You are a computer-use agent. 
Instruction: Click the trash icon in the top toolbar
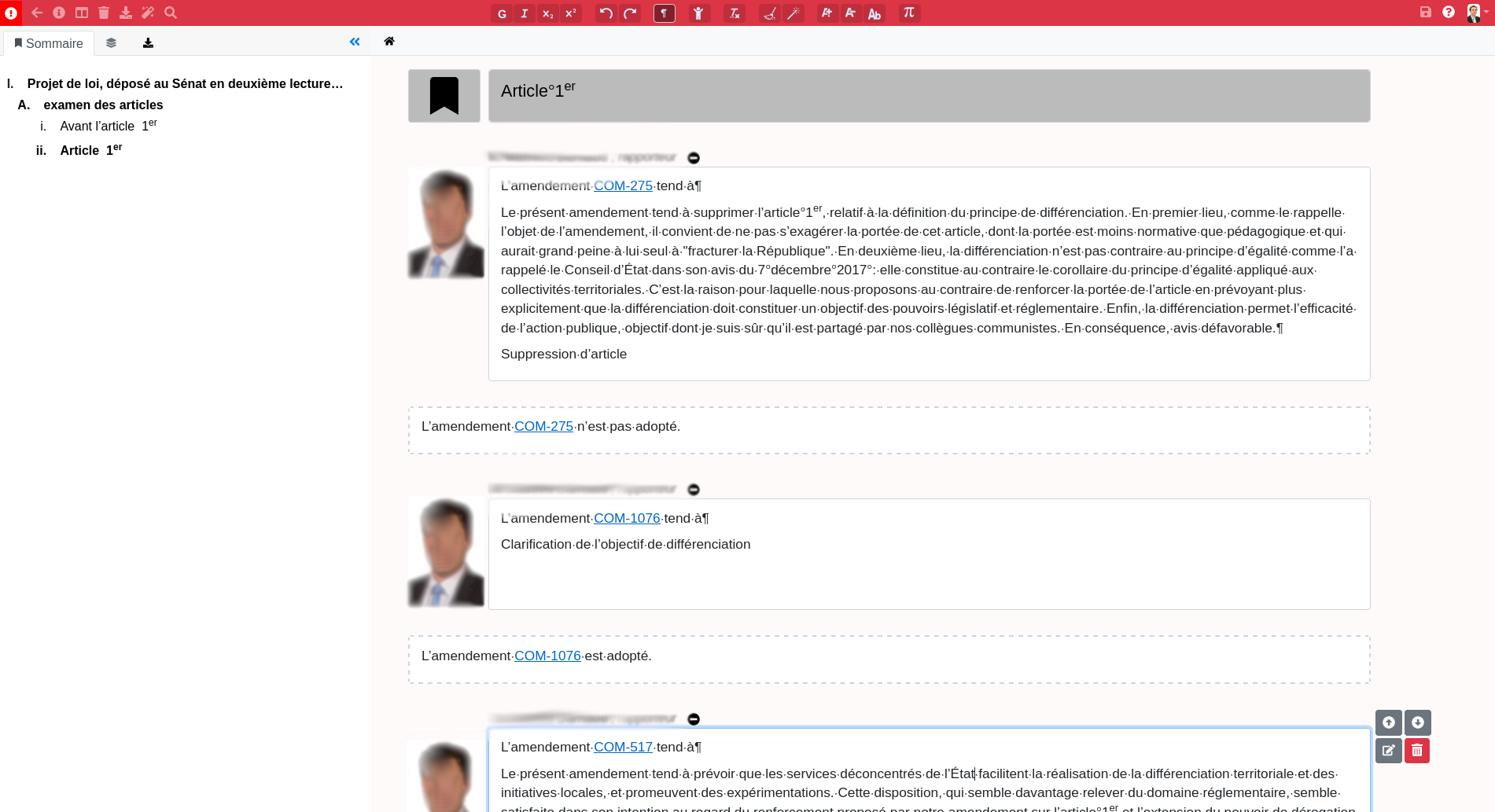click(x=104, y=13)
